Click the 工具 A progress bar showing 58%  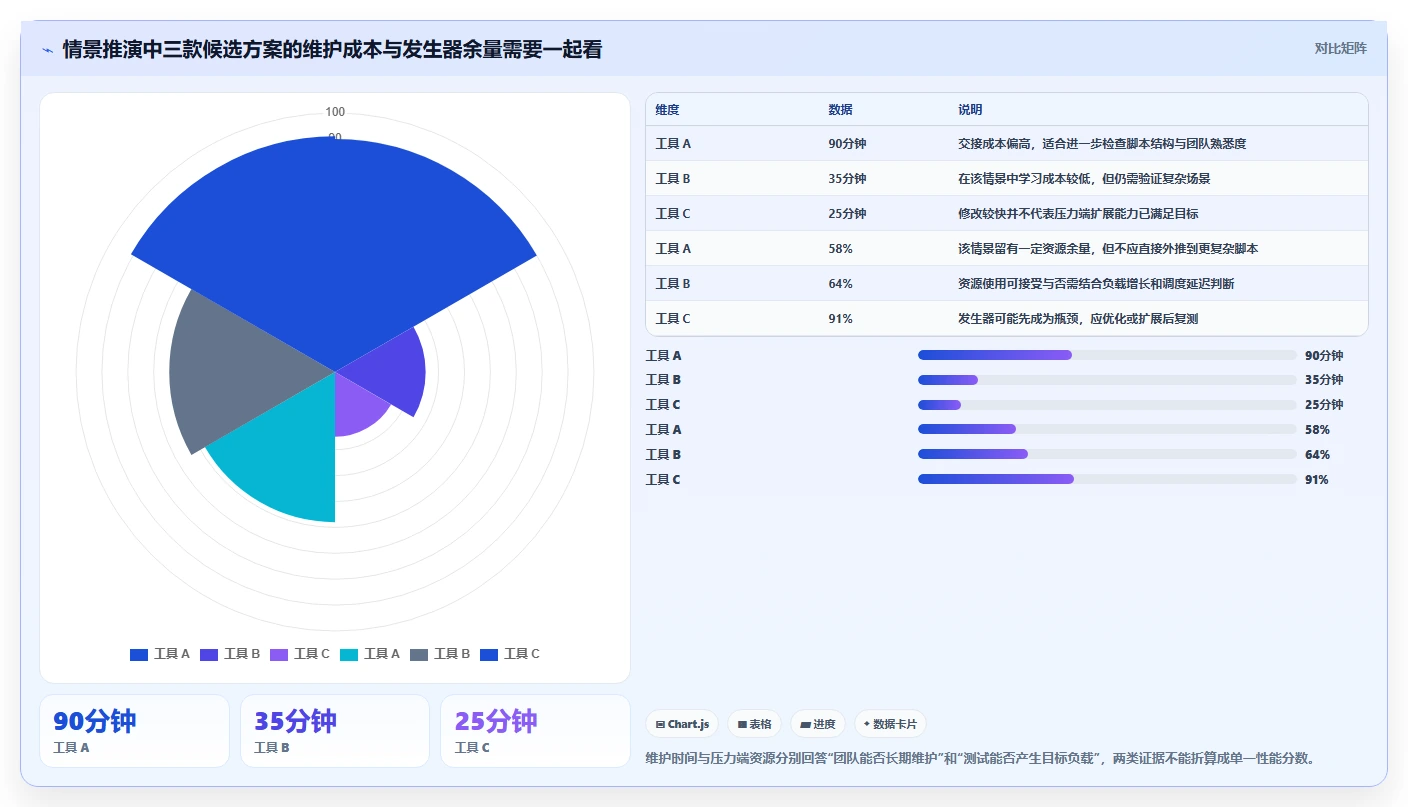point(1107,430)
